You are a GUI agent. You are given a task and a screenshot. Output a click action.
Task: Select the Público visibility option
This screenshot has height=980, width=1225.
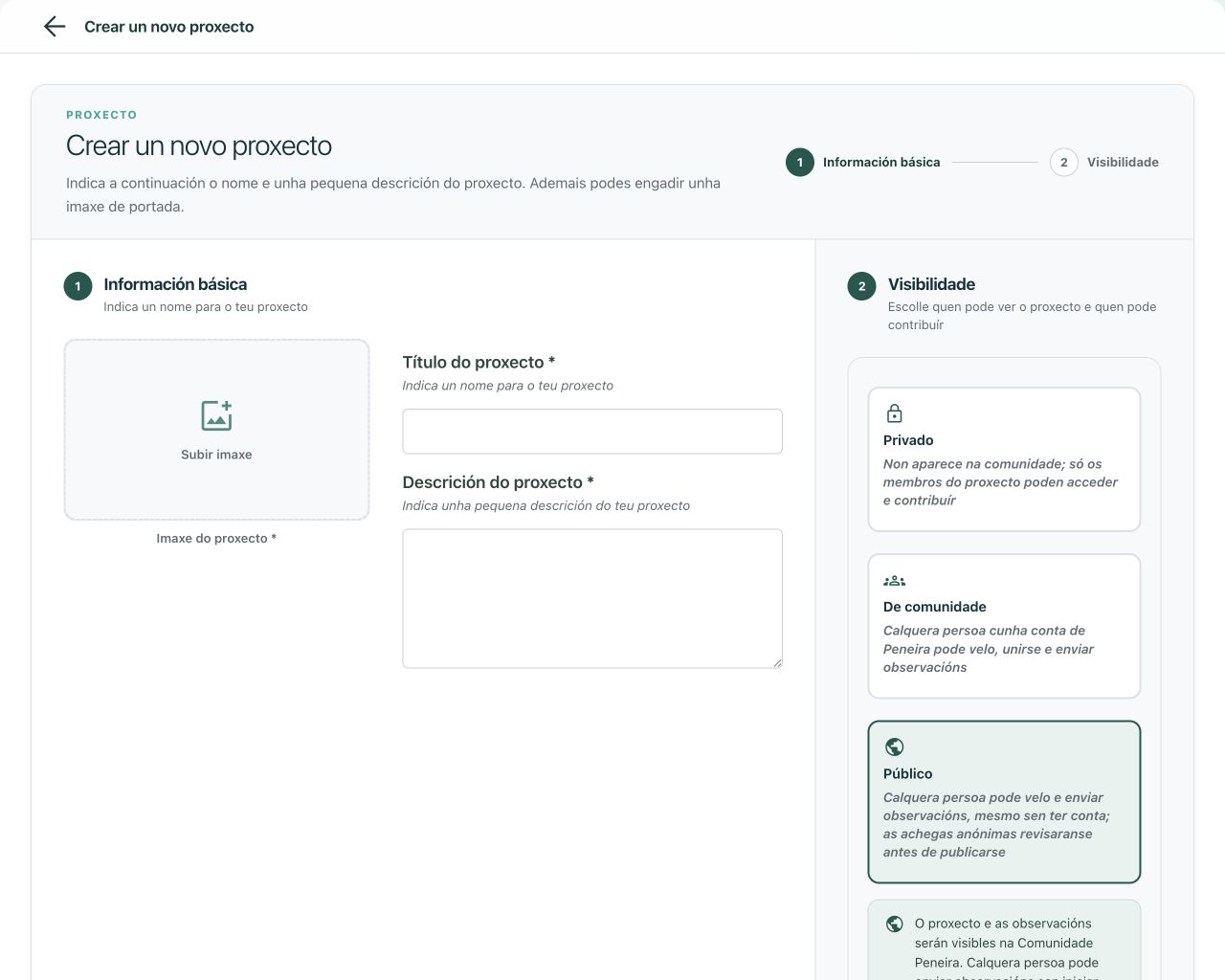click(x=1004, y=802)
